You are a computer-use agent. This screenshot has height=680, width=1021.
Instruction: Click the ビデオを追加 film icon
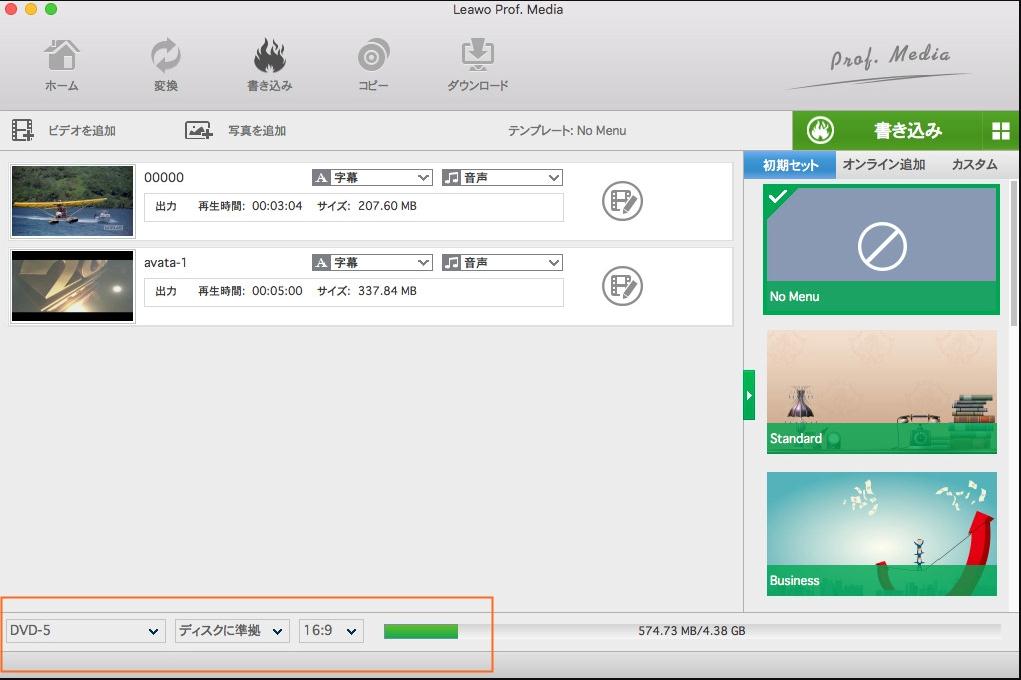(23, 130)
